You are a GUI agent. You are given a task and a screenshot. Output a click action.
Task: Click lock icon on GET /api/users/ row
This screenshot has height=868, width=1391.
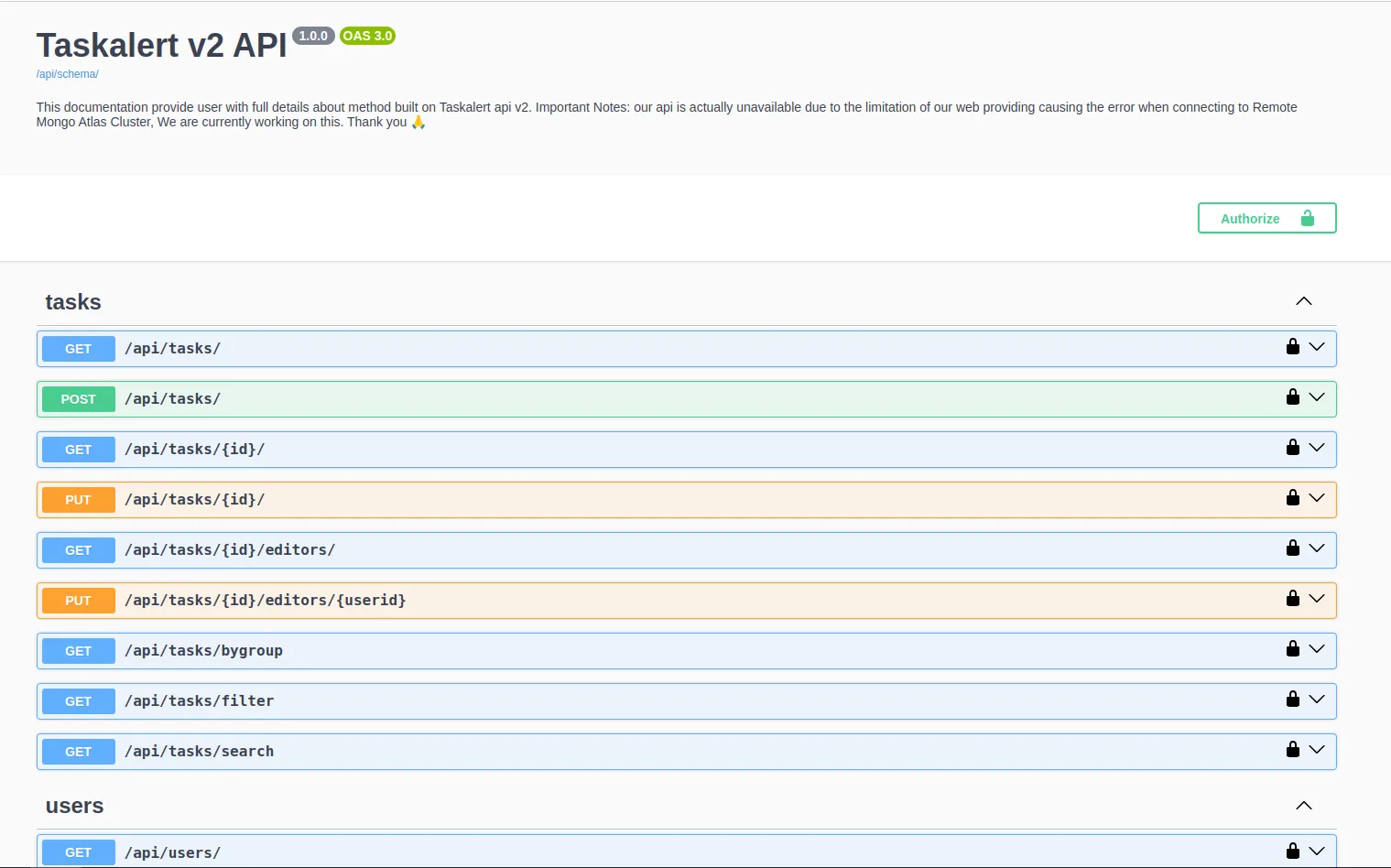[1293, 851]
